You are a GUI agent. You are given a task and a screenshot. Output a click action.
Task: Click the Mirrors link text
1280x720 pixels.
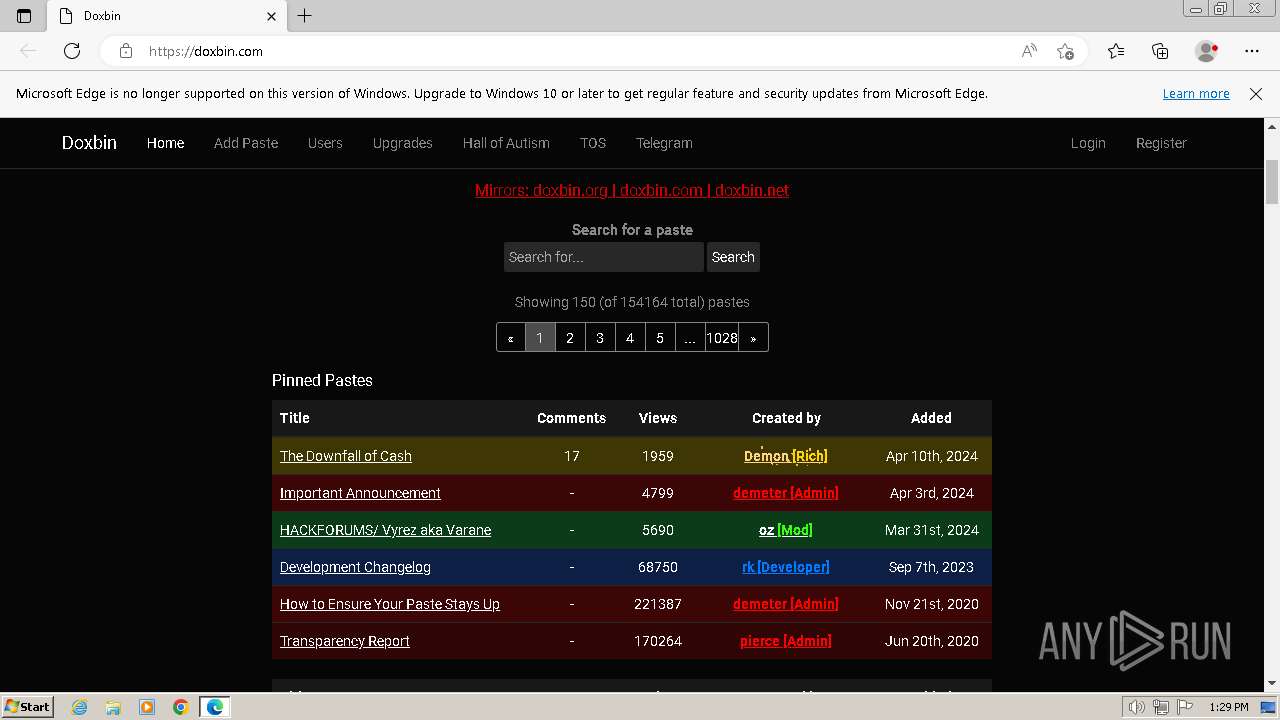click(632, 190)
